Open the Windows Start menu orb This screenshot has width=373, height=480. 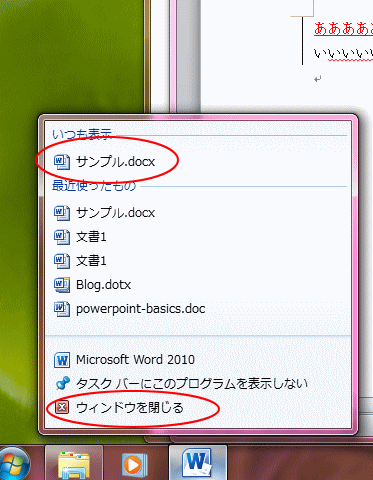14,464
